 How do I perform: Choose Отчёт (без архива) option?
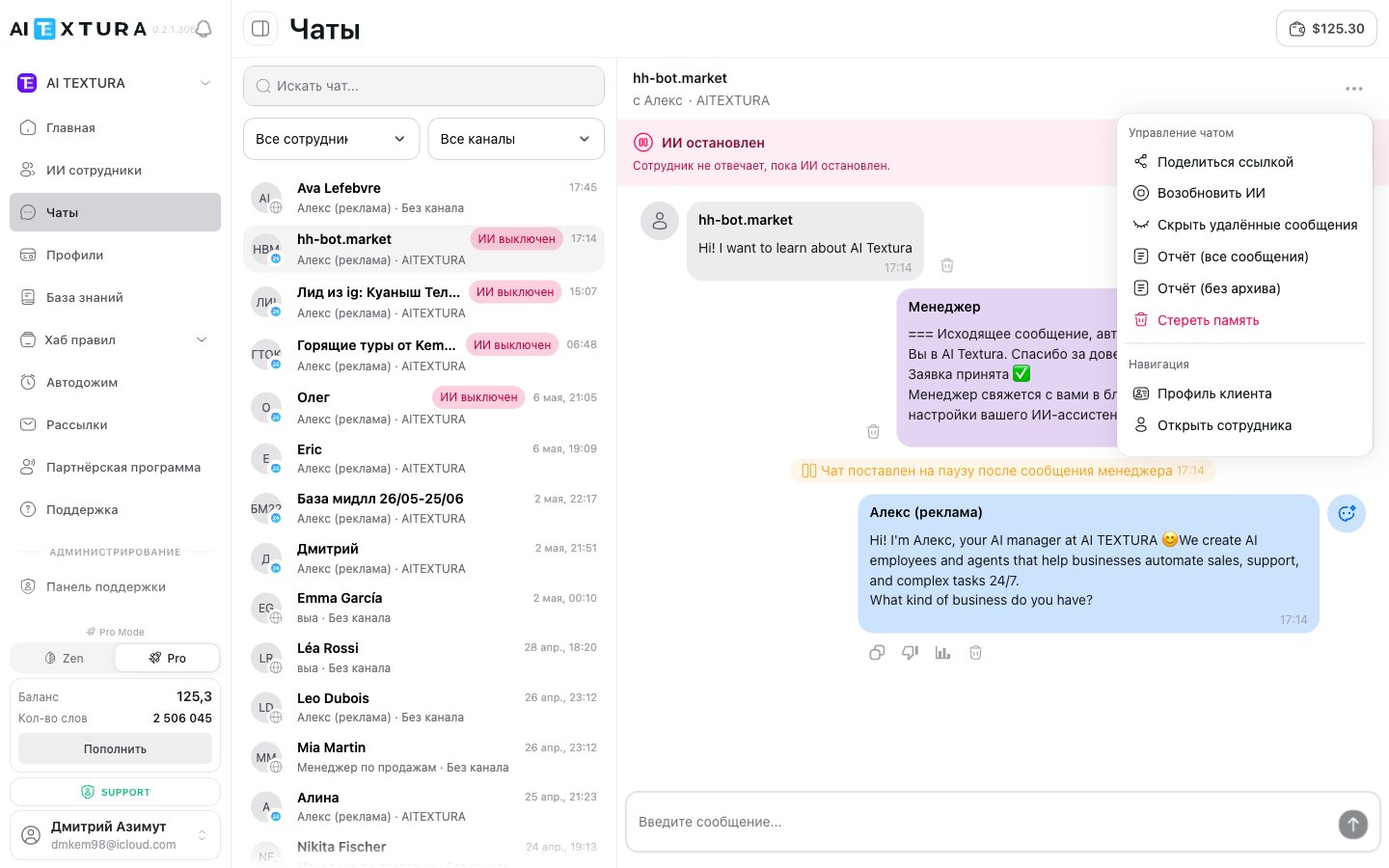tap(1244, 288)
